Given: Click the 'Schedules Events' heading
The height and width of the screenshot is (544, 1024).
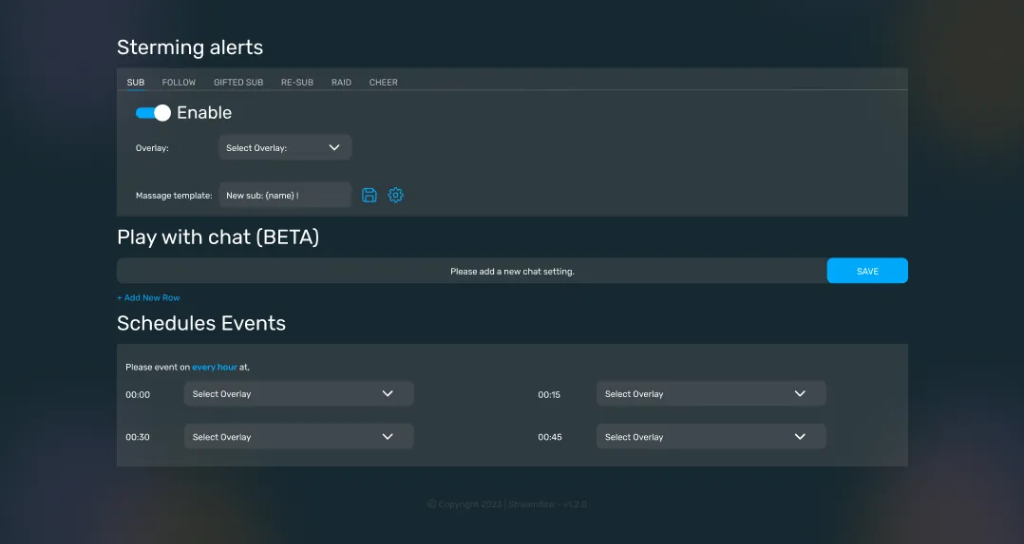Looking at the screenshot, I should click(201, 323).
